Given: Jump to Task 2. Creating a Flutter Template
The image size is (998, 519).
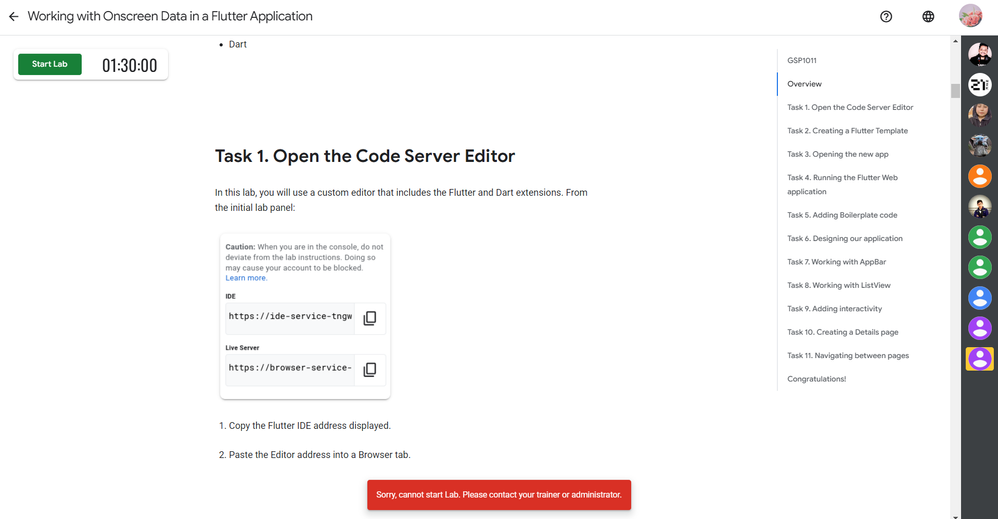Looking at the screenshot, I should [x=847, y=131].
